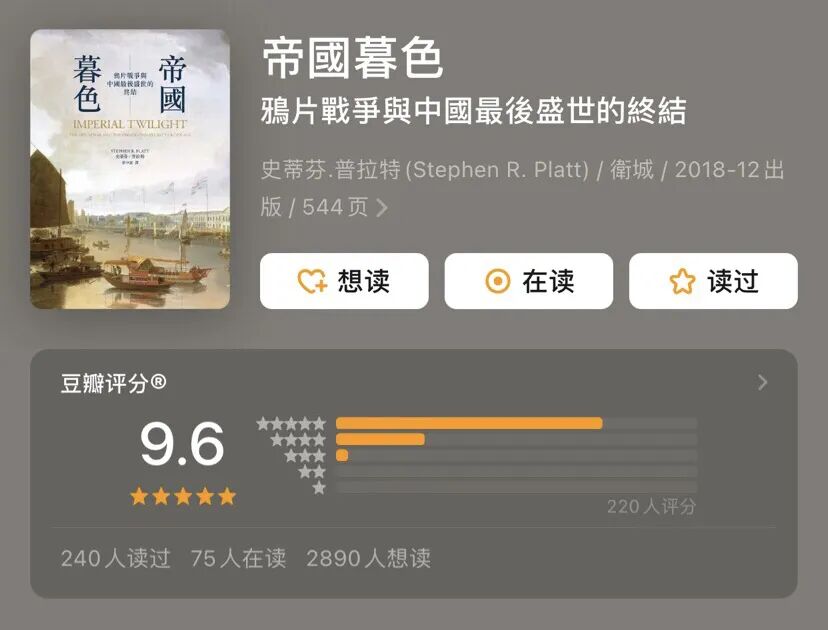Tap the star icon on 读过
Screen dimensions: 828x630
tap(682, 281)
